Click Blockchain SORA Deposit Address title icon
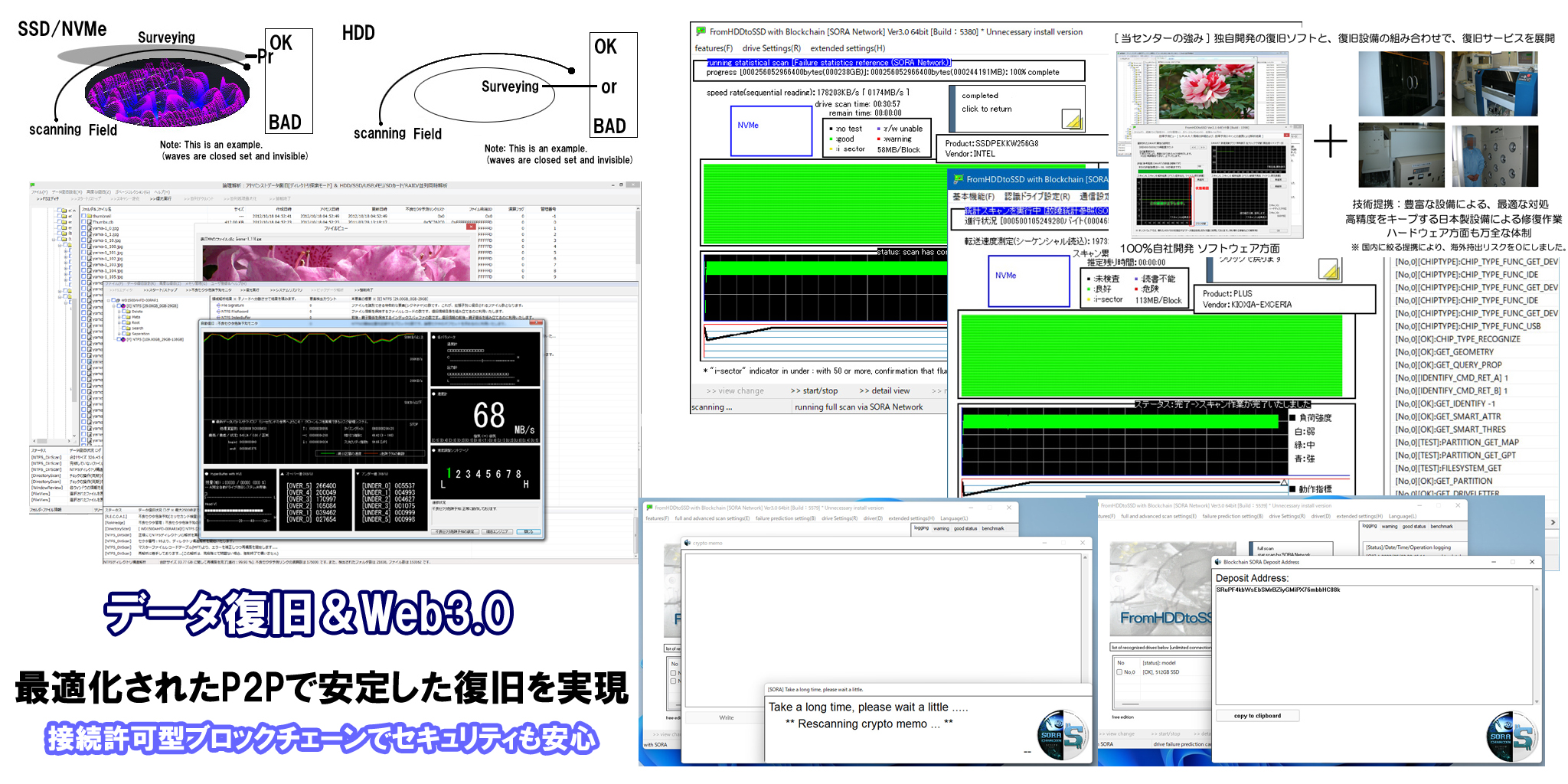 pos(1218,562)
